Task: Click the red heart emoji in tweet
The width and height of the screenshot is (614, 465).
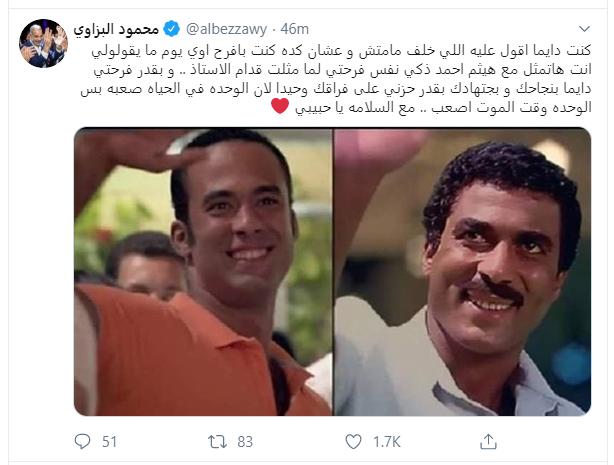Action: tap(280, 106)
